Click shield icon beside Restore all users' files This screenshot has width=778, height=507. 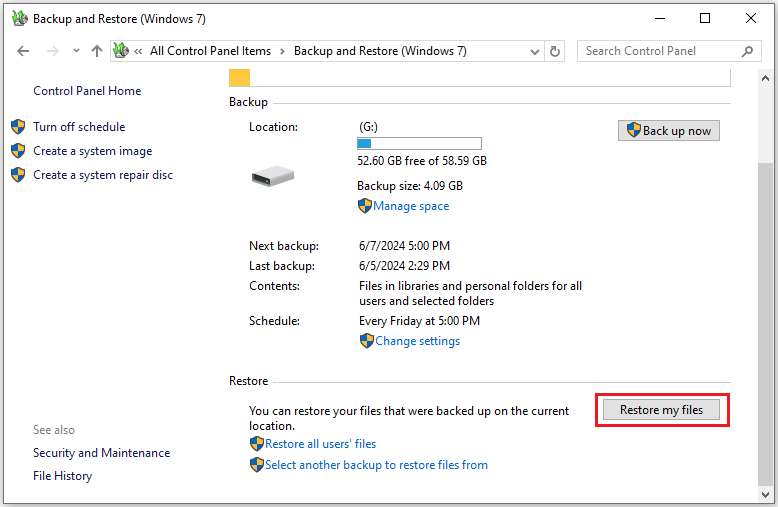(257, 444)
